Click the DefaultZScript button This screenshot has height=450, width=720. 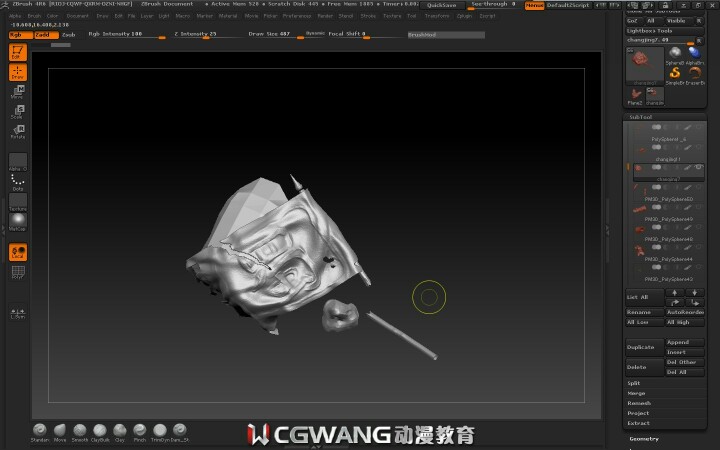(x=568, y=5)
